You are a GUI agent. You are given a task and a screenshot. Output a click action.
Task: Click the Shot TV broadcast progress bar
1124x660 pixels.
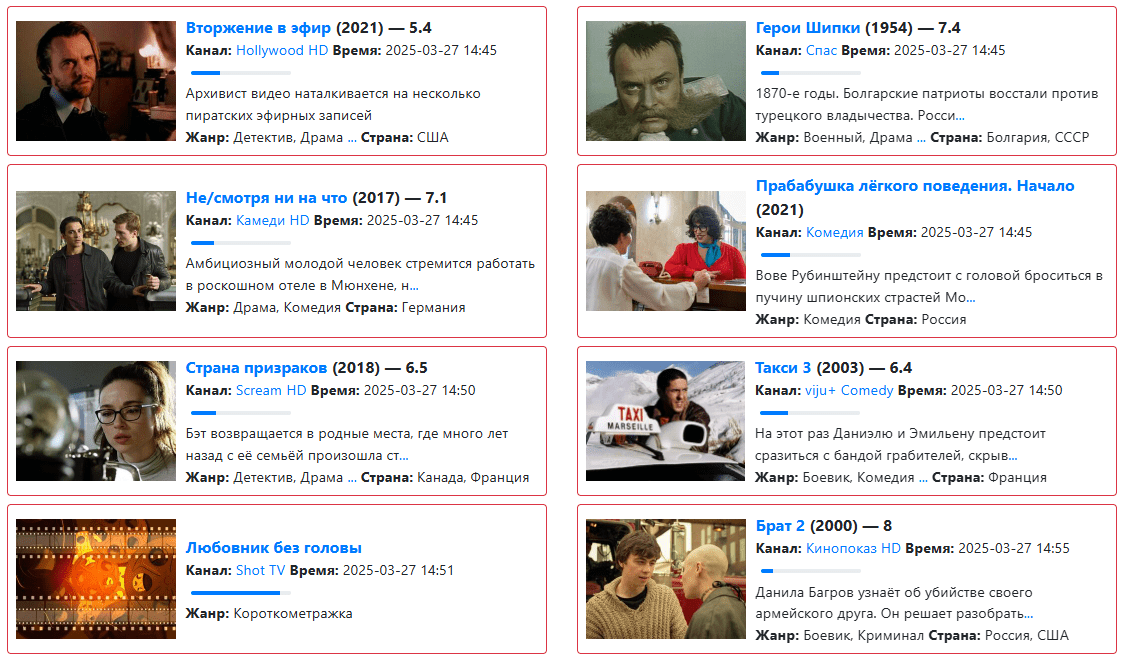[241, 593]
